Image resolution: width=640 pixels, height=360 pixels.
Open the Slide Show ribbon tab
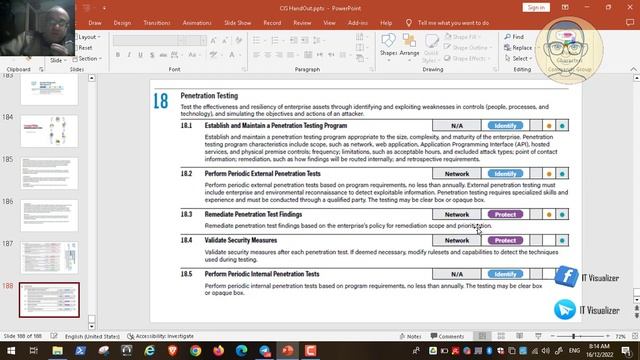click(238, 23)
